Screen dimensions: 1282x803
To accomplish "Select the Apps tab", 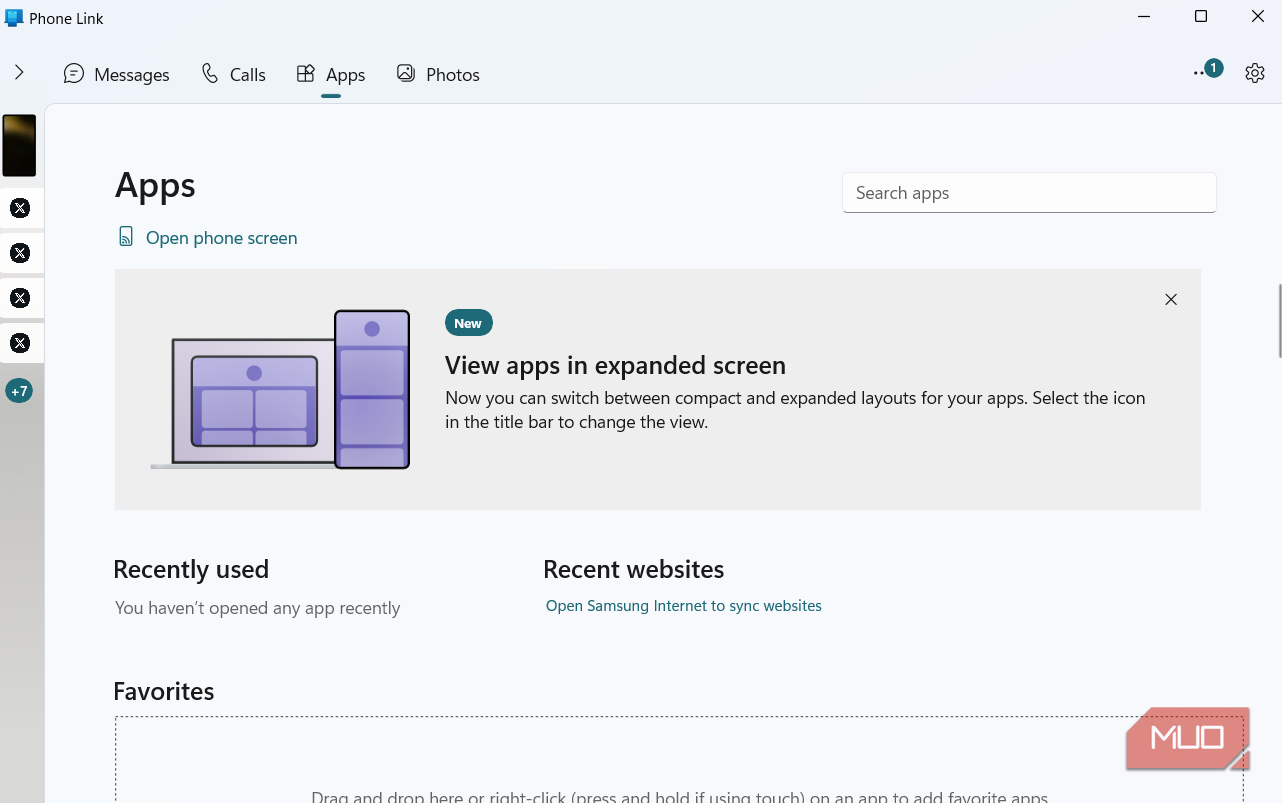I will point(331,74).
